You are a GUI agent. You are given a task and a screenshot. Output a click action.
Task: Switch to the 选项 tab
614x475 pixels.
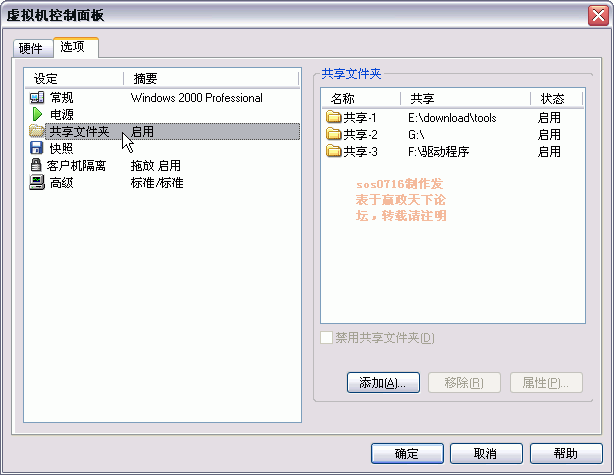coord(72,47)
